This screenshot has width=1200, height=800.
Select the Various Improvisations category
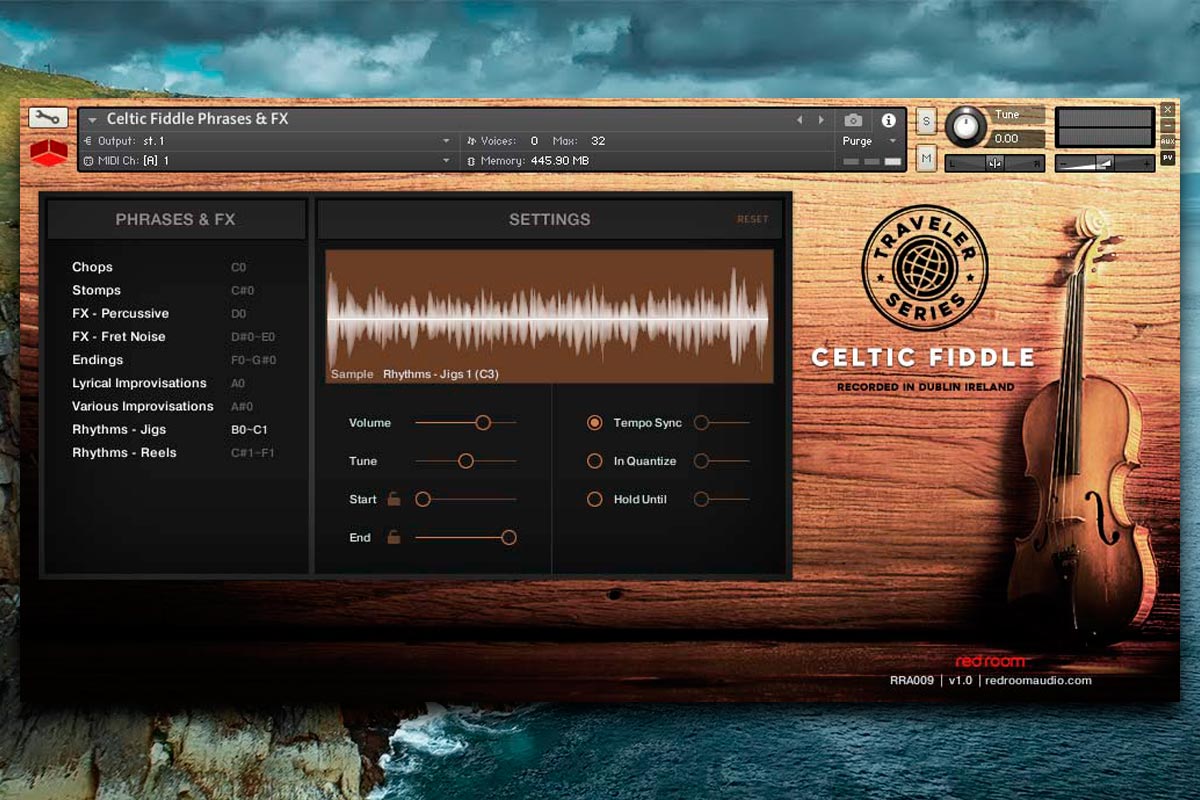(142, 406)
